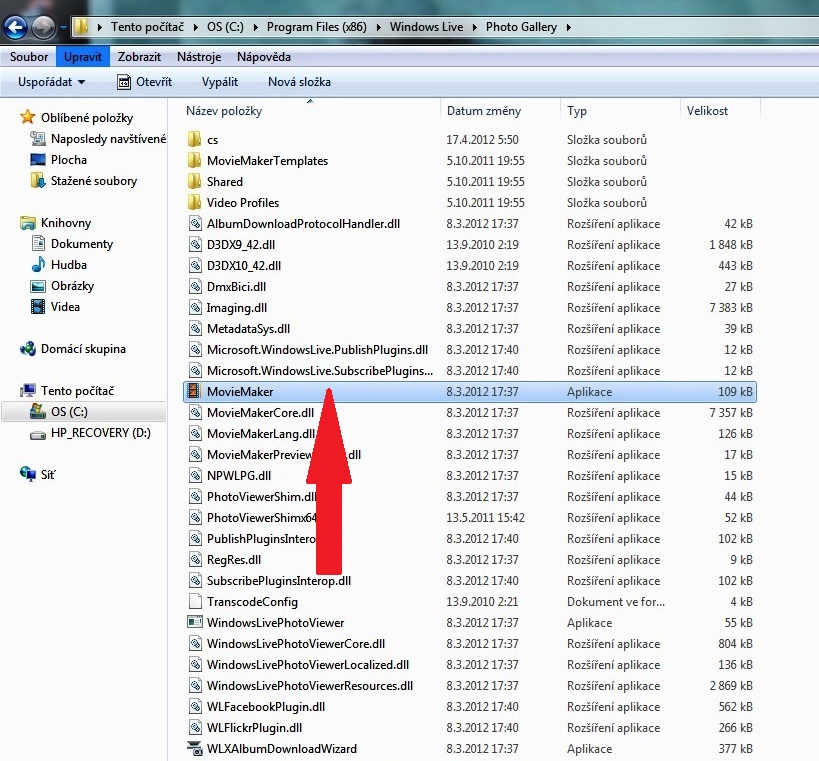Screen dimensions: 819x761
Task: Select D3DX10_42.dll file name
Action: 243,265
